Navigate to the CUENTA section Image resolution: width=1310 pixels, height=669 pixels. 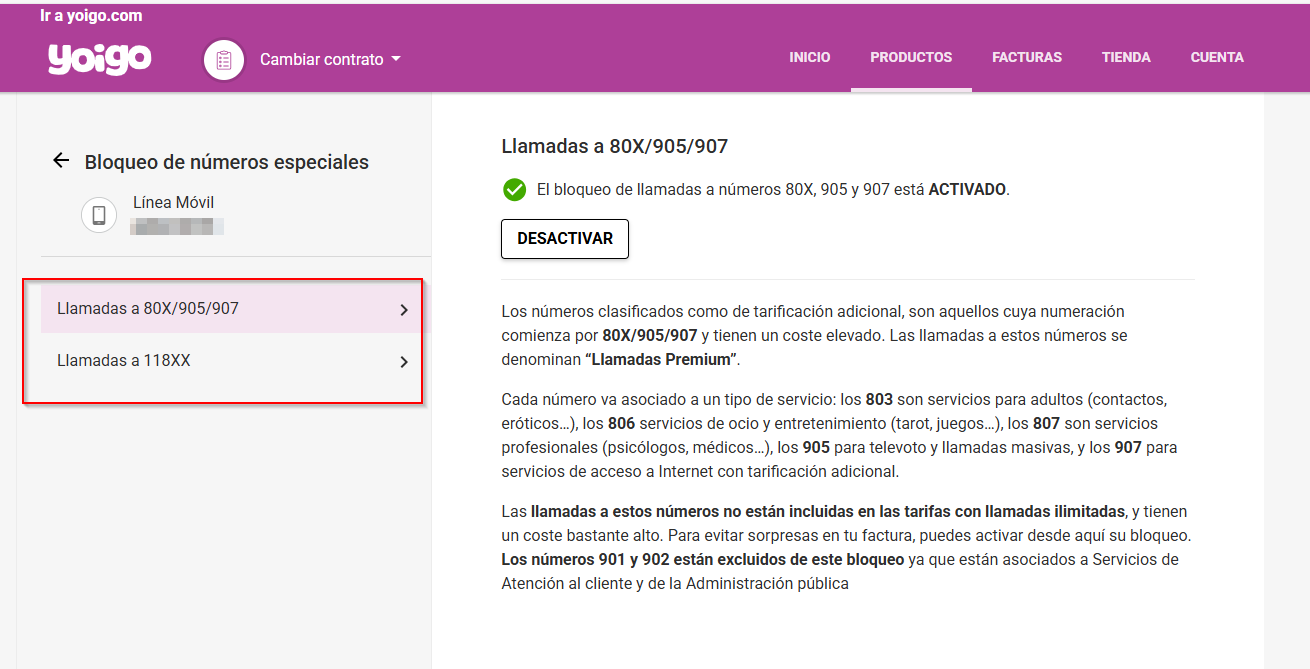tap(1217, 57)
